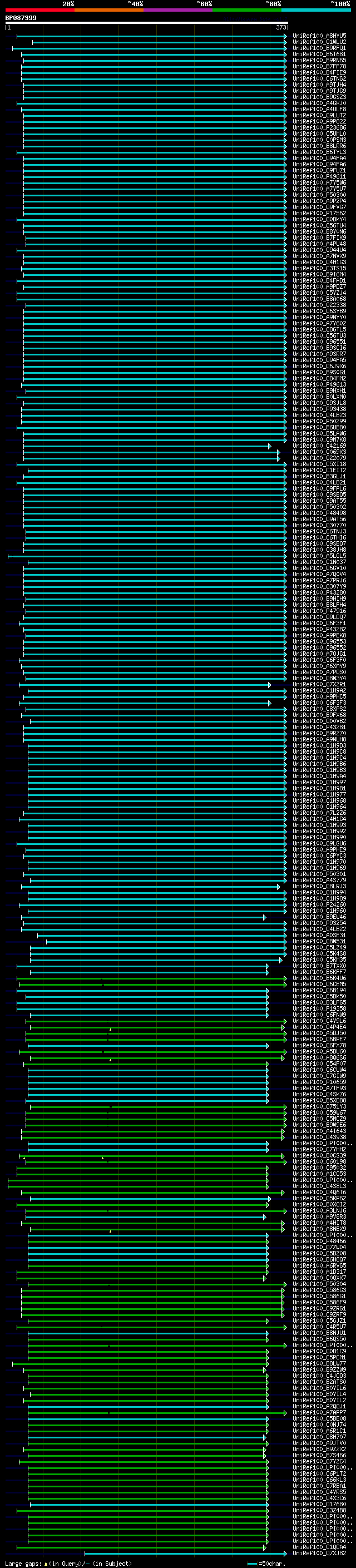Select the UniRef100_C6TNJ3 label
Image resolution: width=356 pixels, height=1568 pixels.
click(x=319, y=531)
